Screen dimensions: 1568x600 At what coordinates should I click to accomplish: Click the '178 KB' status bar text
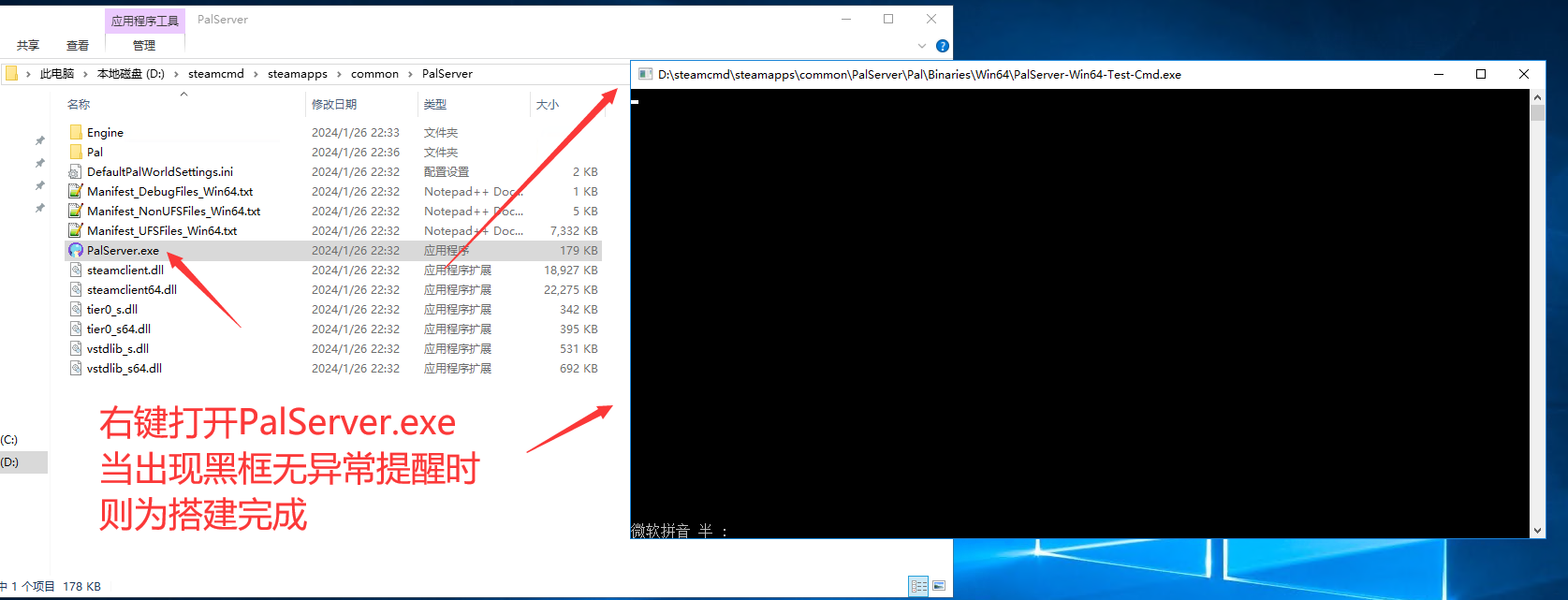[x=82, y=587]
